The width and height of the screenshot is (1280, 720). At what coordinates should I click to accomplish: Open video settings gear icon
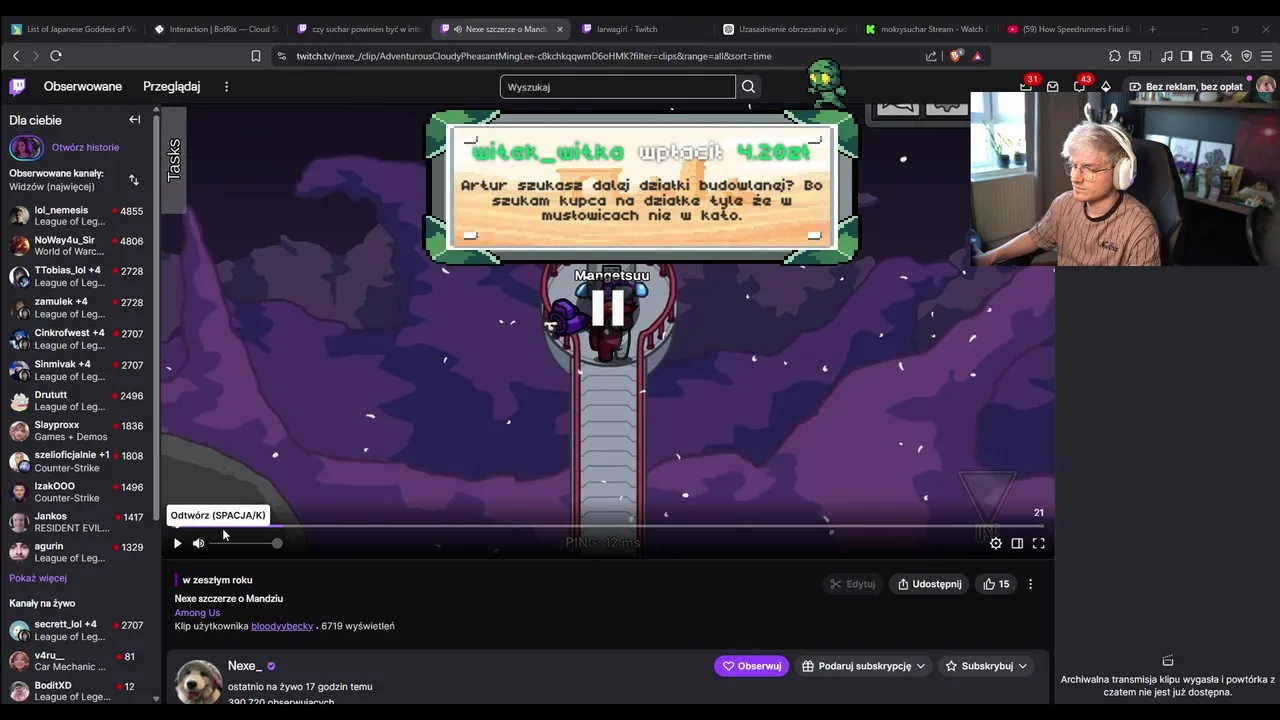click(995, 543)
